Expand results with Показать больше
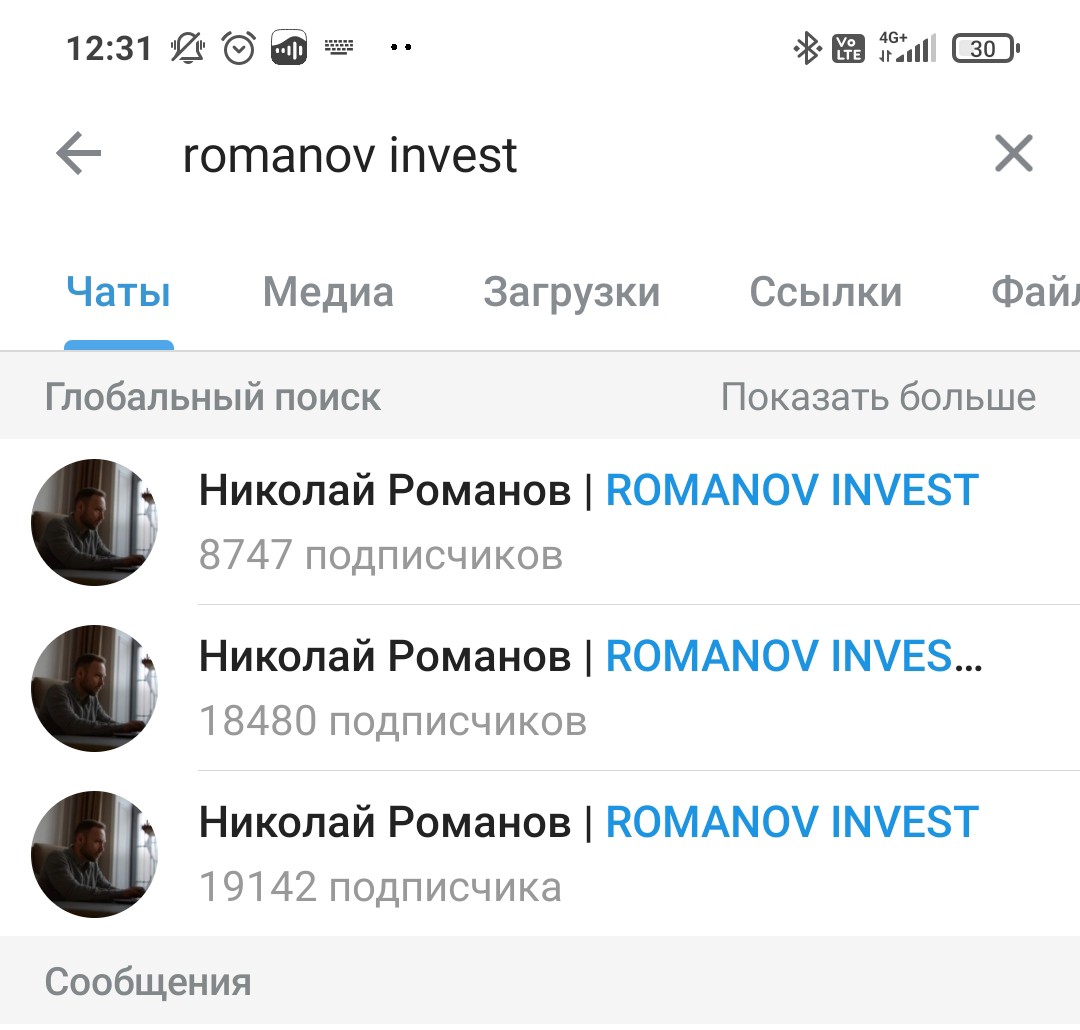1080x1030 pixels. 878,396
